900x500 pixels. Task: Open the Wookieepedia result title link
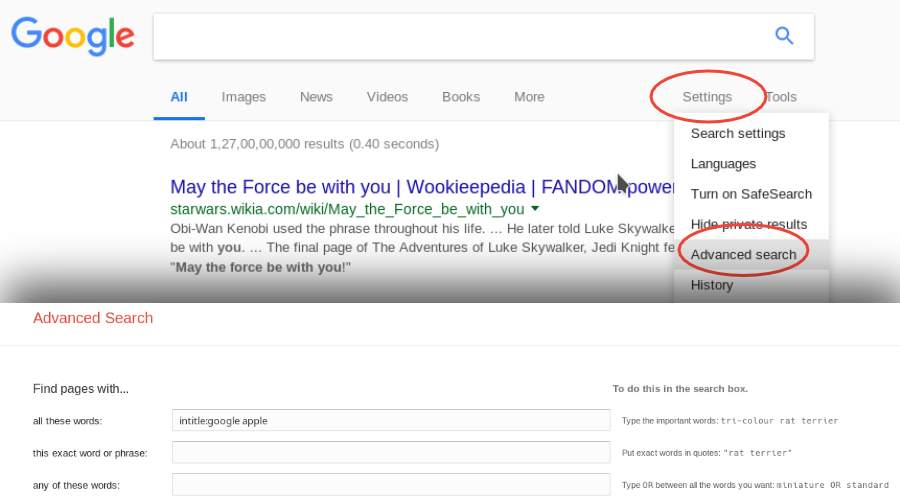(x=422, y=187)
